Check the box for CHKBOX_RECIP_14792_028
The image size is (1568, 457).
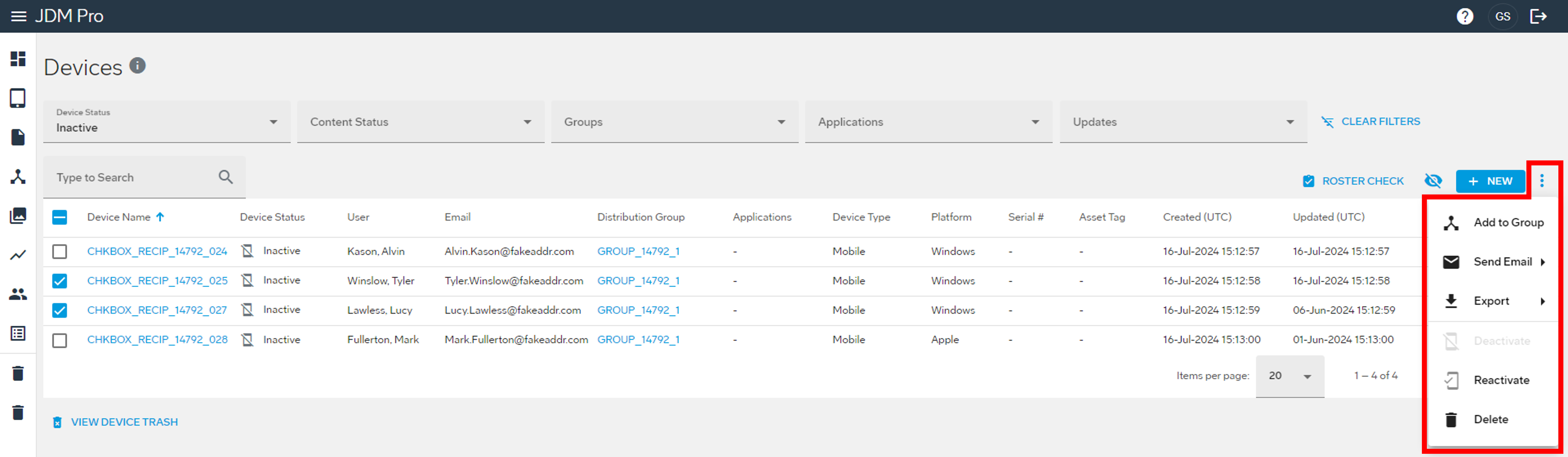tap(60, 340)
